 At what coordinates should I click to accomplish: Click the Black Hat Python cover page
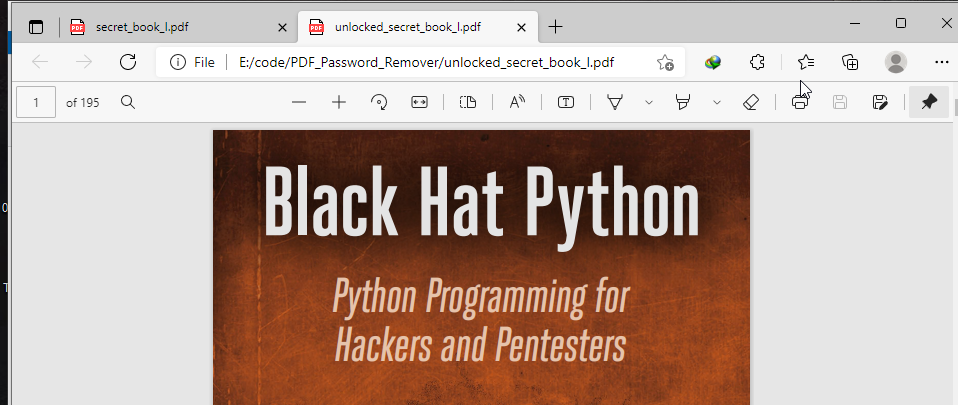[x=481, y=267]
